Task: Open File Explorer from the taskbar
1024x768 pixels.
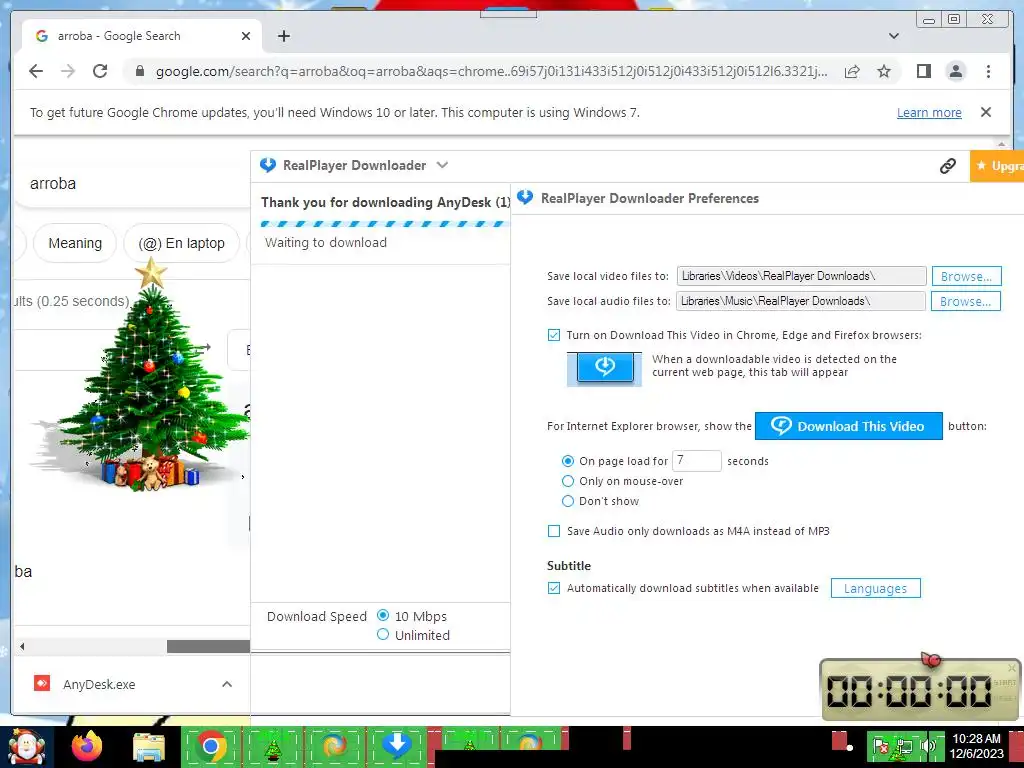Action: pyautogui.click(x=150, y=747)
